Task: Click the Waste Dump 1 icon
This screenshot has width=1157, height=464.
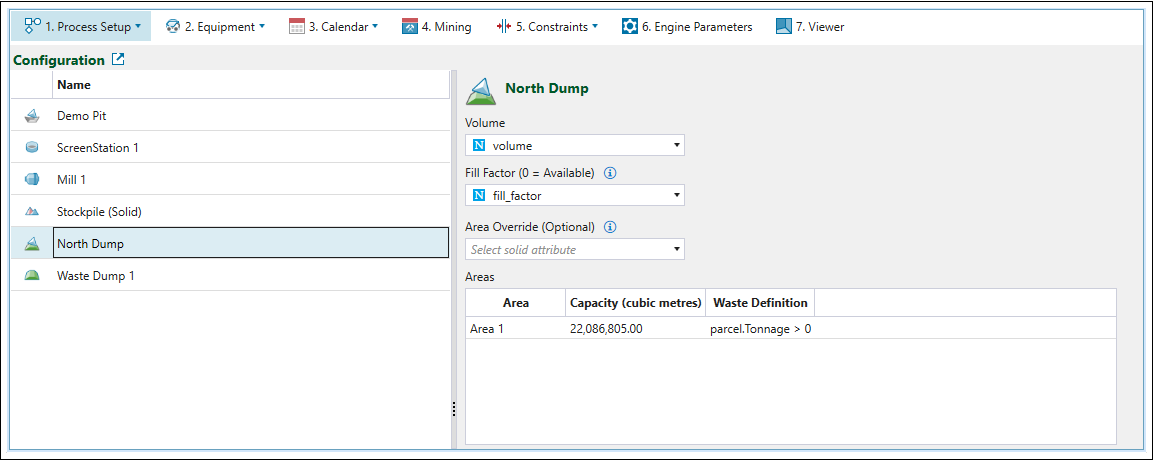Action: (x=32, y=276)
